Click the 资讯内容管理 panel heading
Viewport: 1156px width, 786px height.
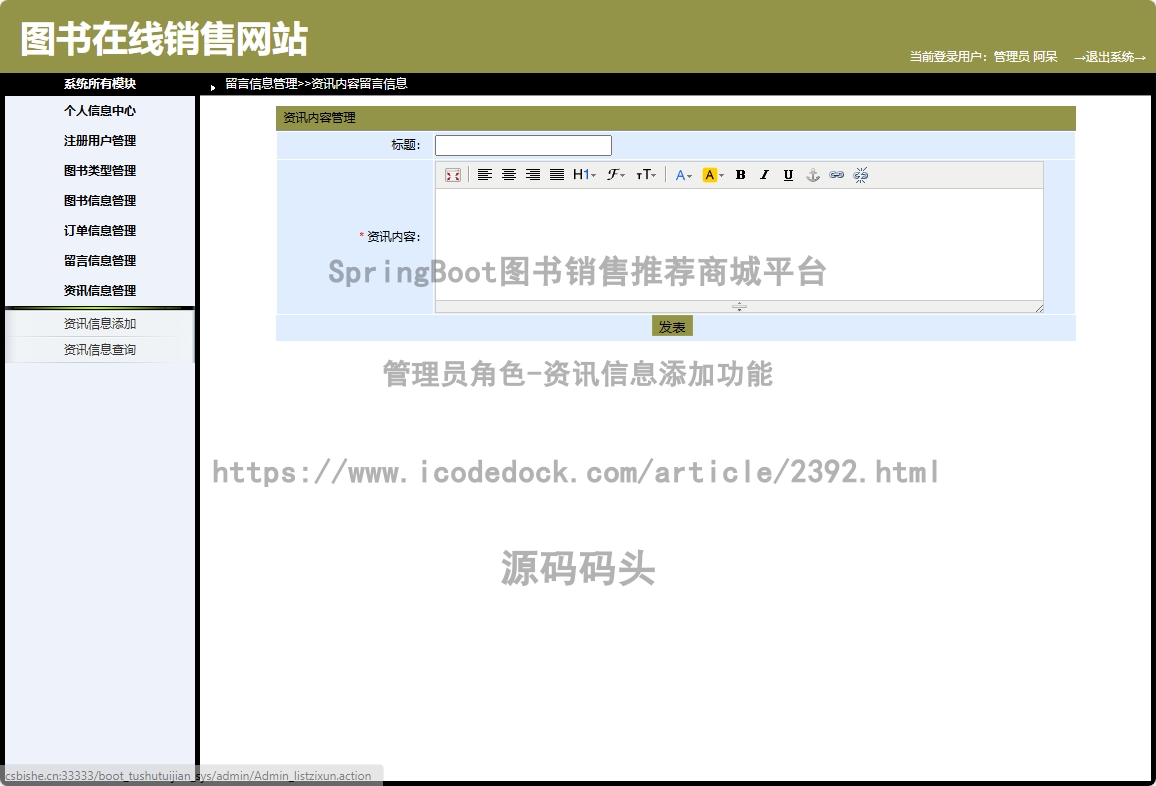pos(319,118)
